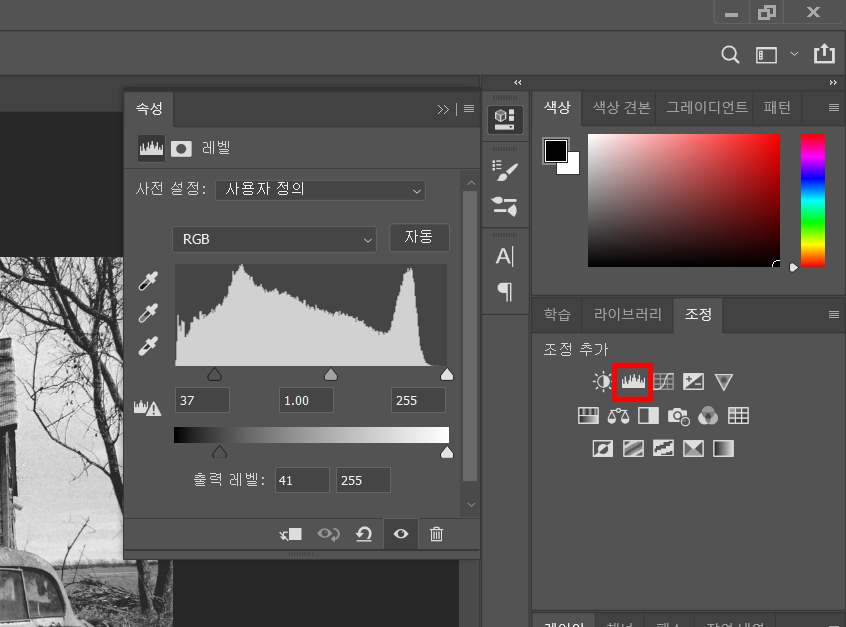Open the Brush Settings panel icon

505,171
